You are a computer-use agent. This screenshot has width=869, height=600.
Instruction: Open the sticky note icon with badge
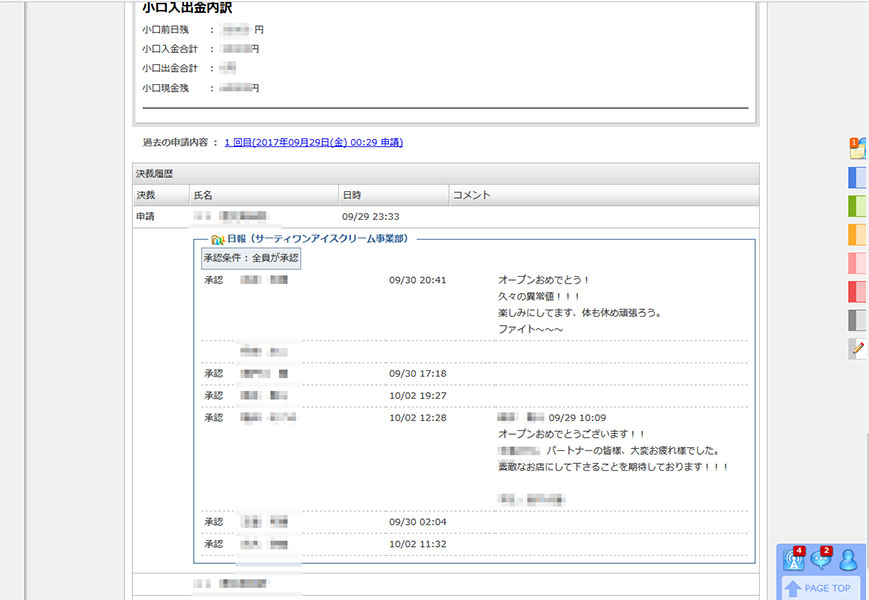pos(856,148)
